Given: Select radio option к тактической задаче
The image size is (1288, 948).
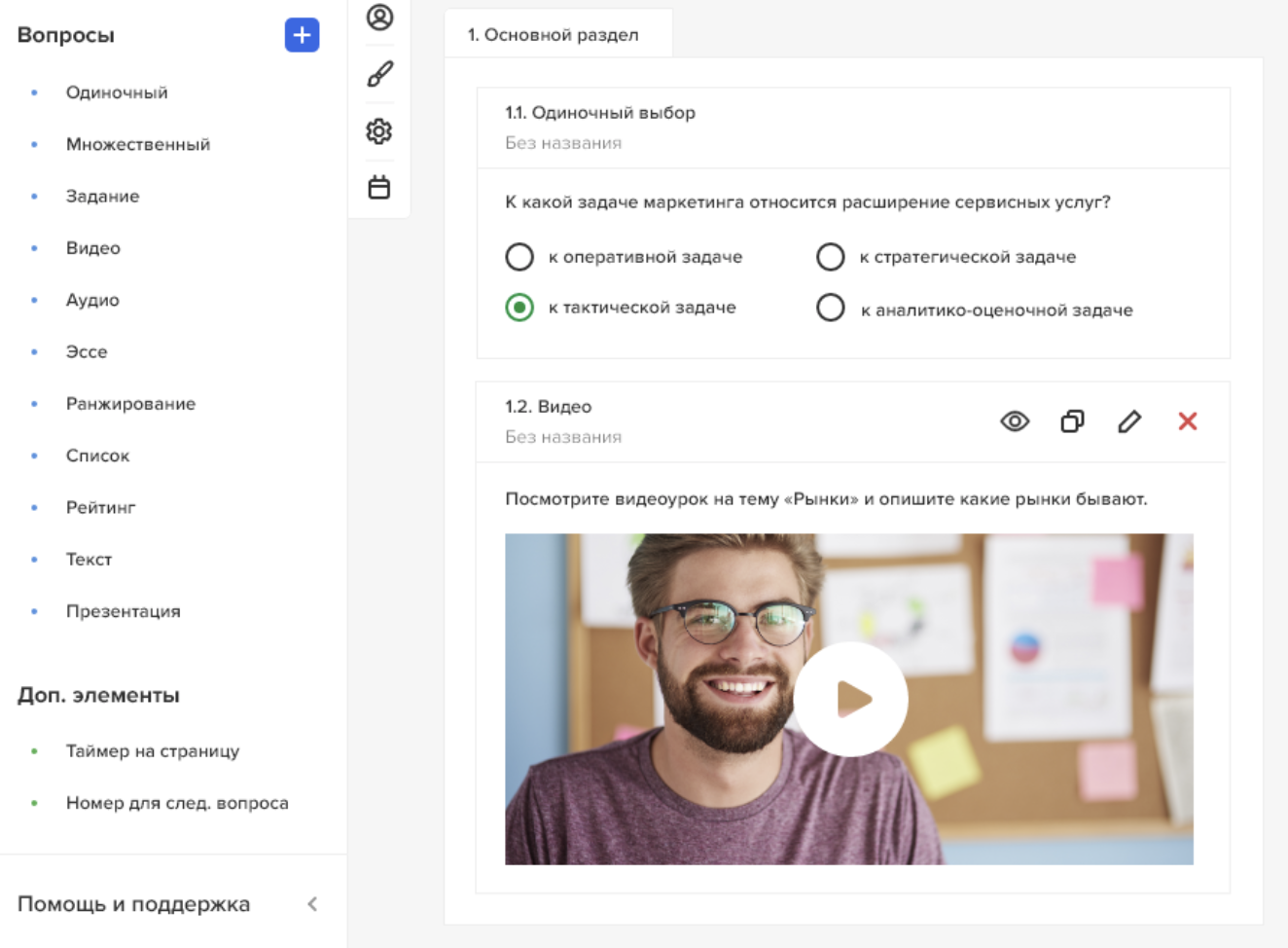Looking at the screenshot, I should tap(519, 308).
